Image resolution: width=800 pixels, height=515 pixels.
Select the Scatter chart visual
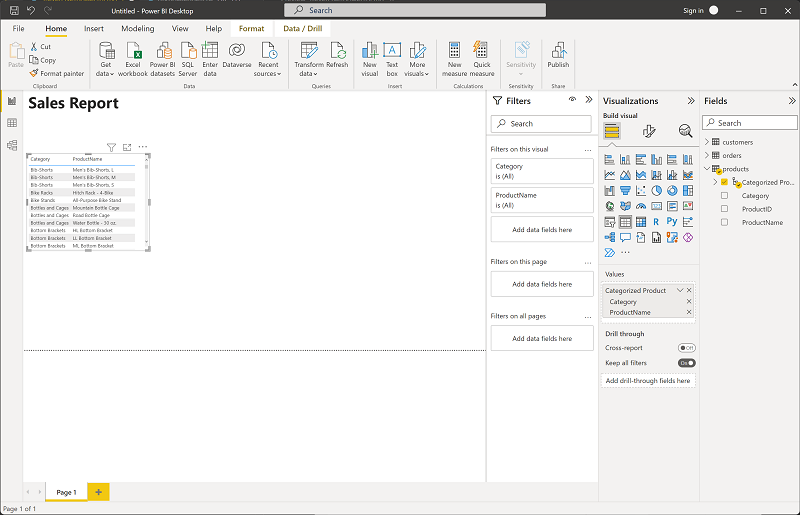click(641, 191)
